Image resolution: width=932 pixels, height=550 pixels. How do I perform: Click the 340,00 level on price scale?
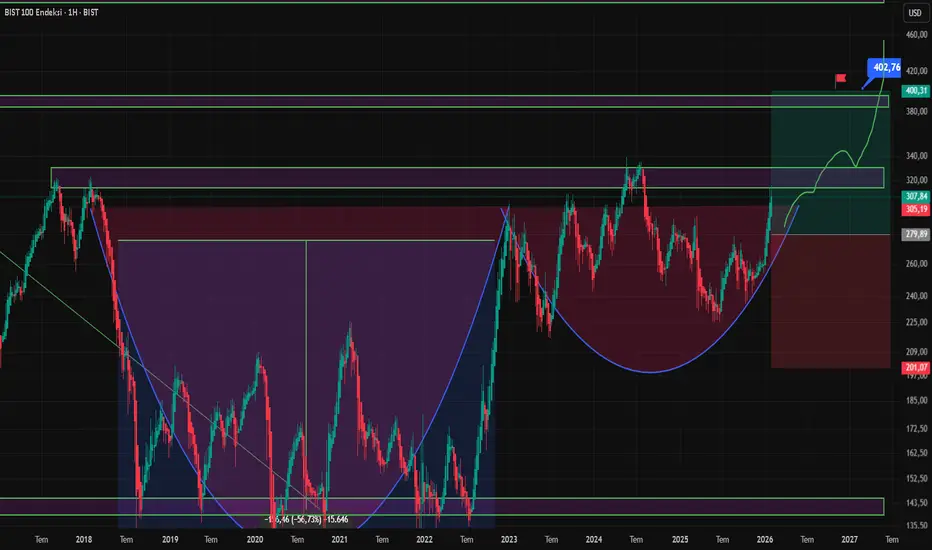pos(915,156)
